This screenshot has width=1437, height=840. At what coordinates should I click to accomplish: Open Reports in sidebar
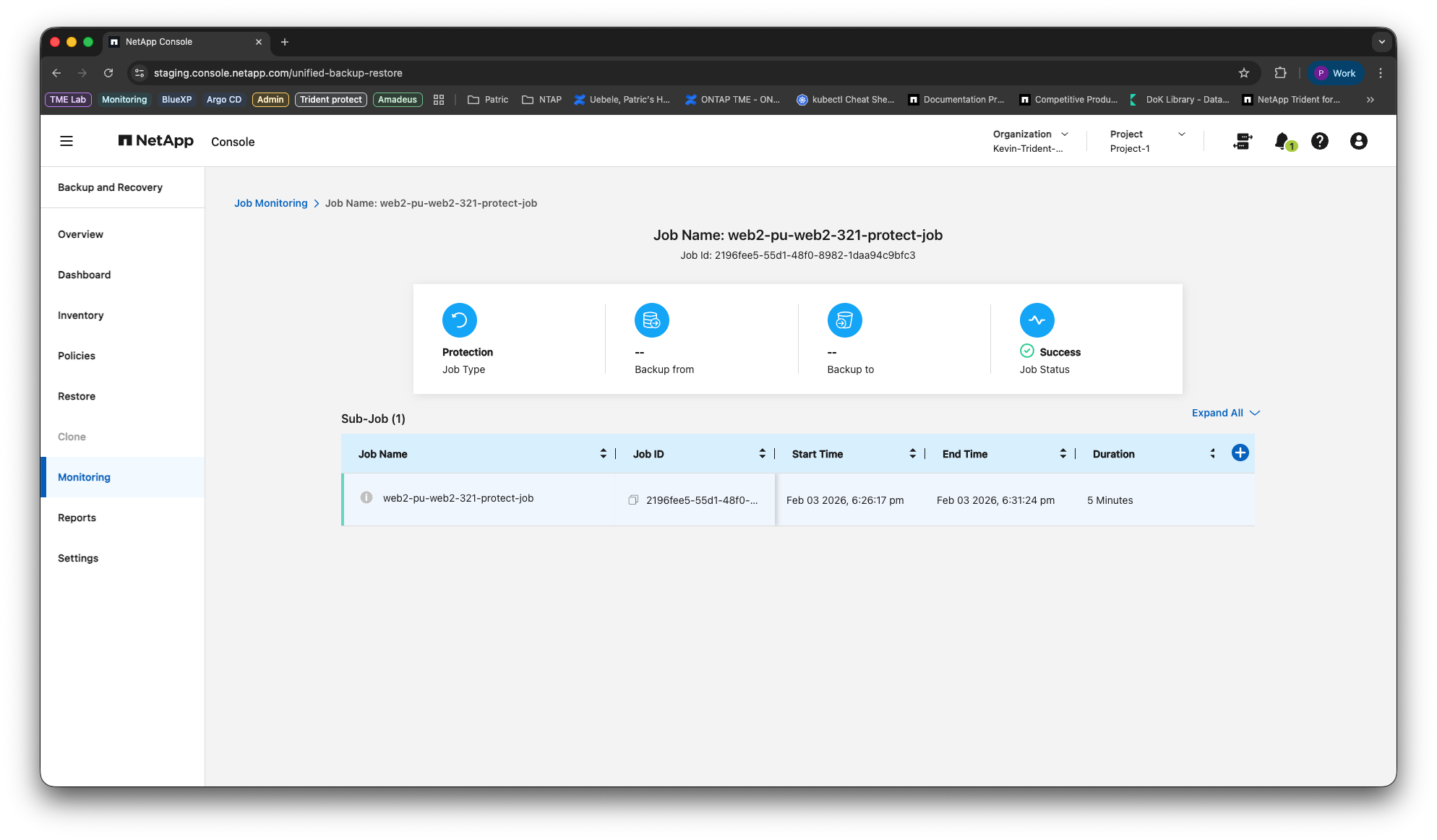pos(77,518)
